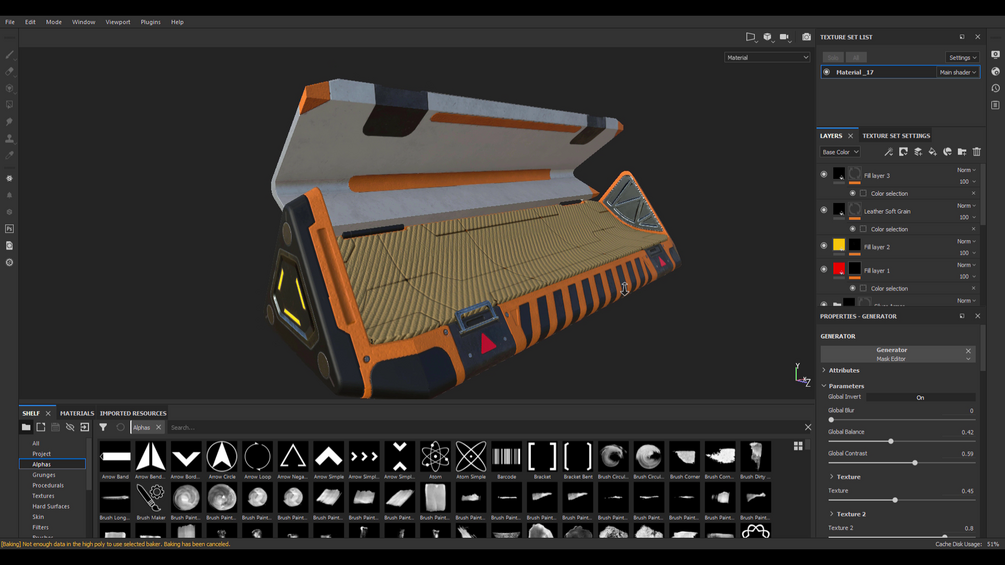This screenshot has width=1005, height=565.
Task: Hide the Fill layer 2 layer
Action: [824, 246]
